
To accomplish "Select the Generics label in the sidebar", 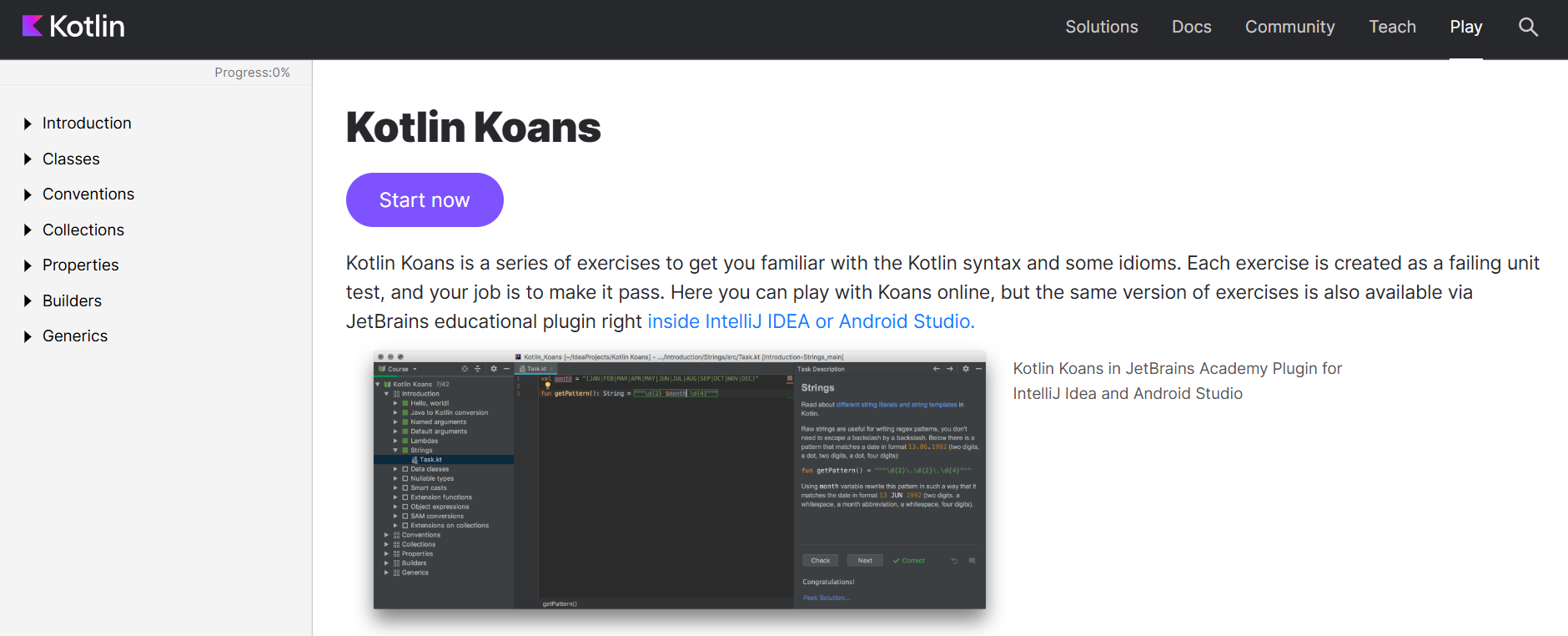I will click(75, 336).
